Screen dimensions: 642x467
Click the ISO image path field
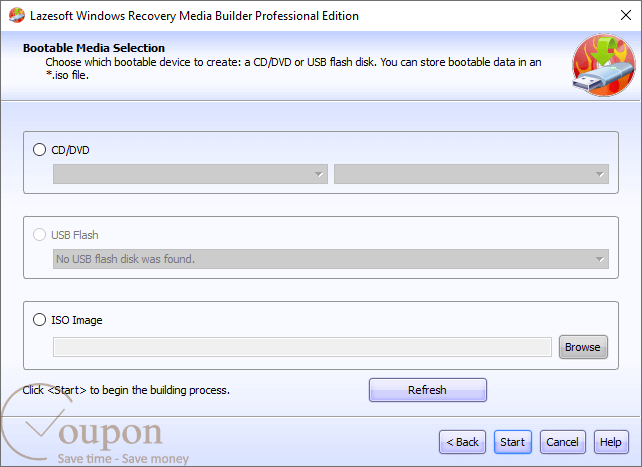(302, 347)
